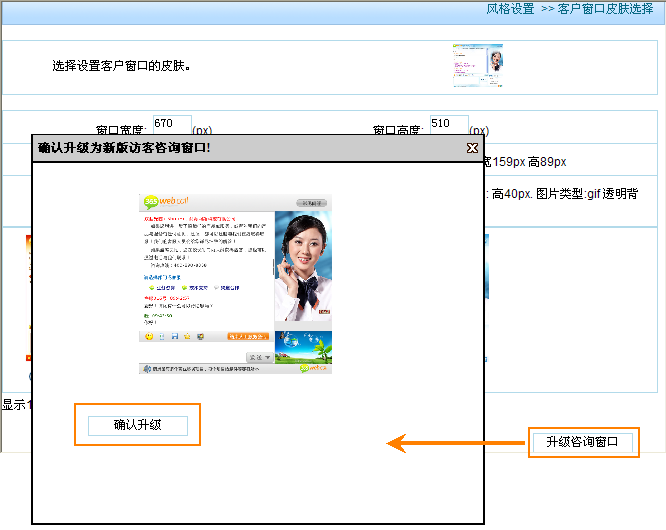Expand the send button dropdown arrow

point(268,357)
